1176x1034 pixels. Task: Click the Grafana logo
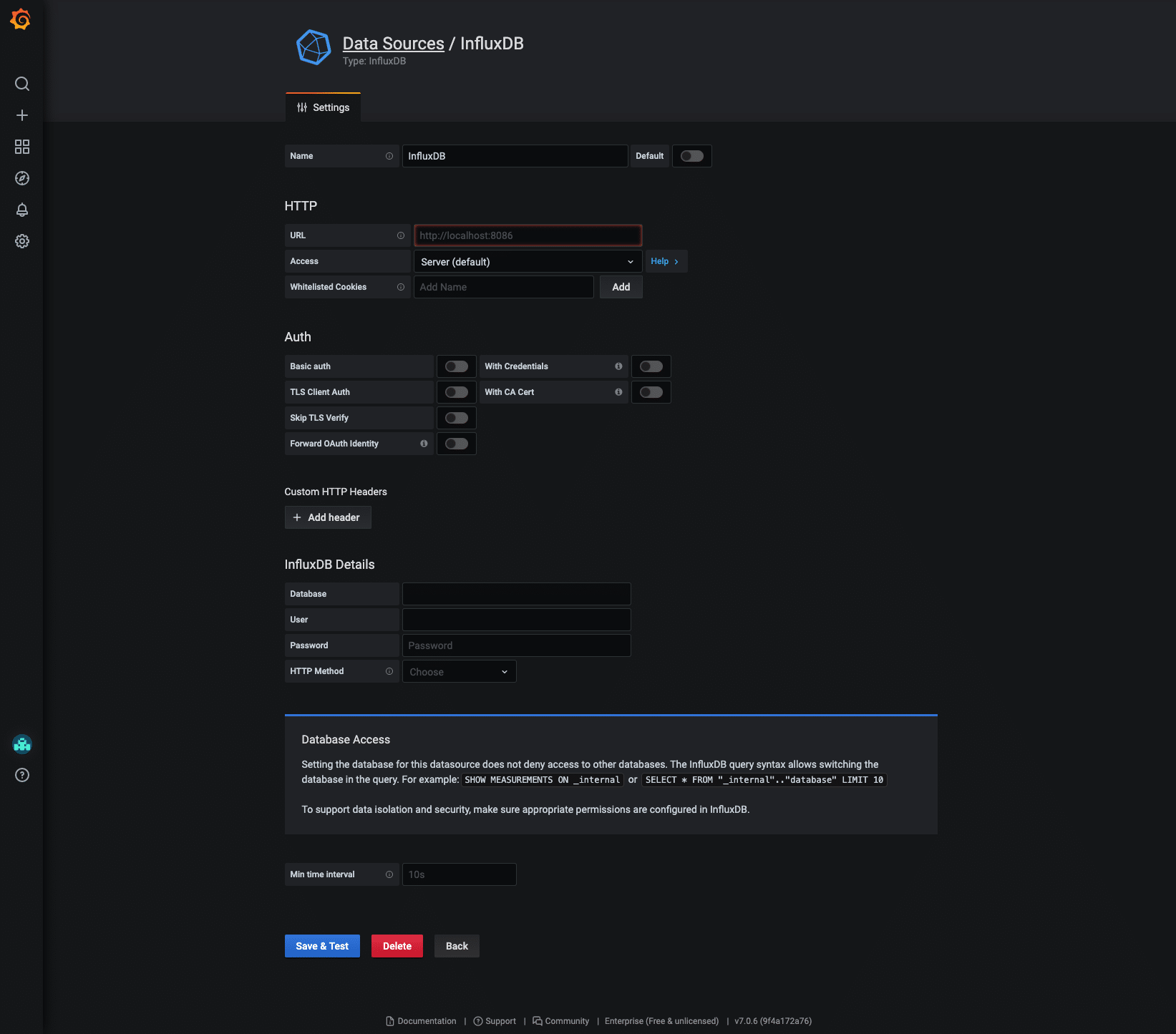coord(21,19)
